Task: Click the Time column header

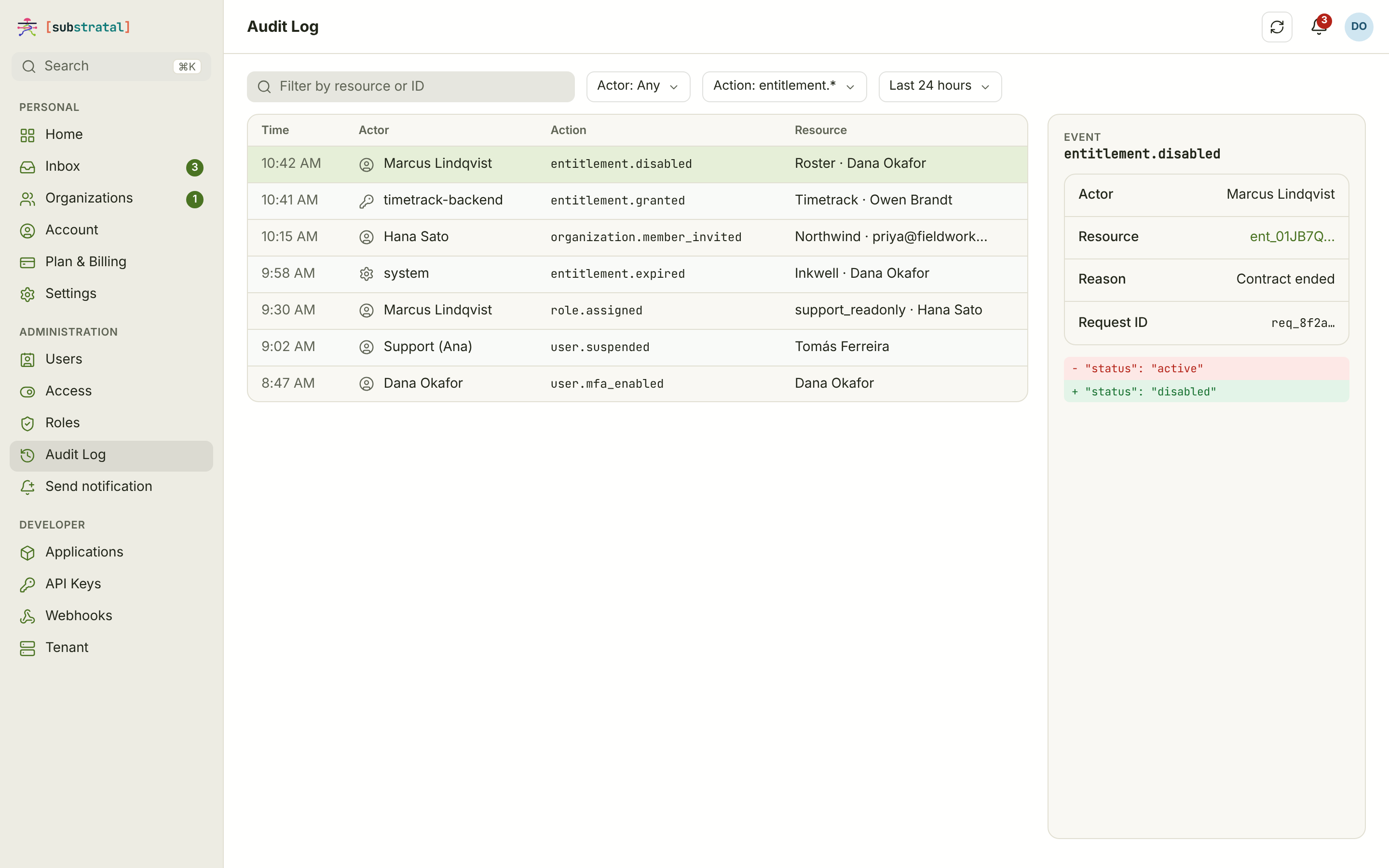Action: [x=275, y=130]
